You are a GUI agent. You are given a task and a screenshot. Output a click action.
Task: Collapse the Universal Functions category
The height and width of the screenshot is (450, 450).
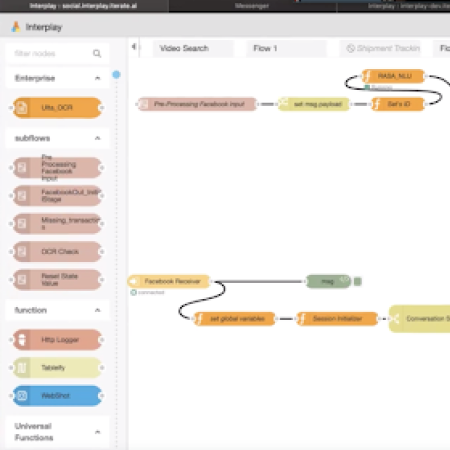(98, 432)
